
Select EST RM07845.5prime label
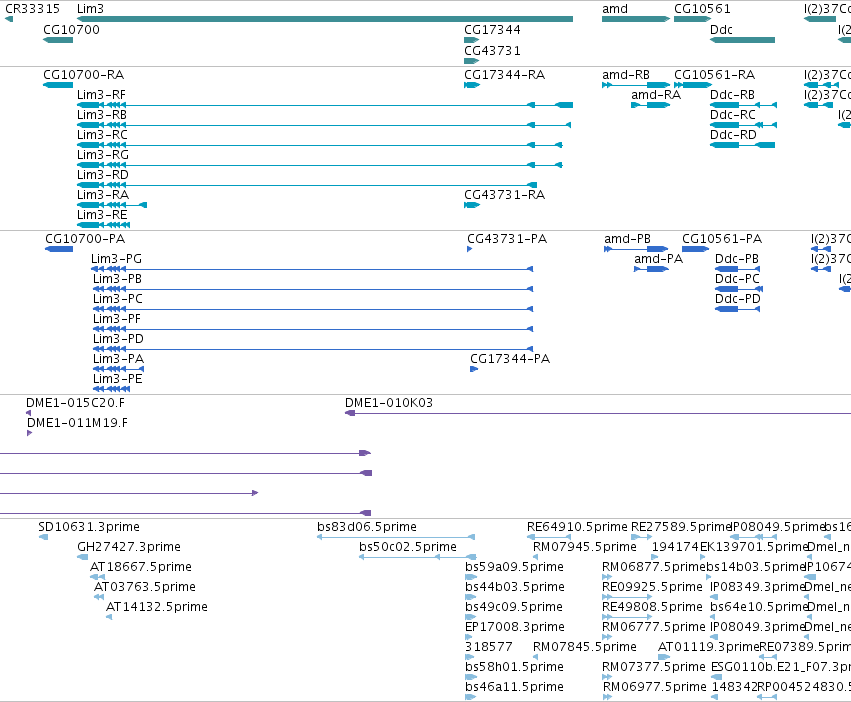pos(585,647)
